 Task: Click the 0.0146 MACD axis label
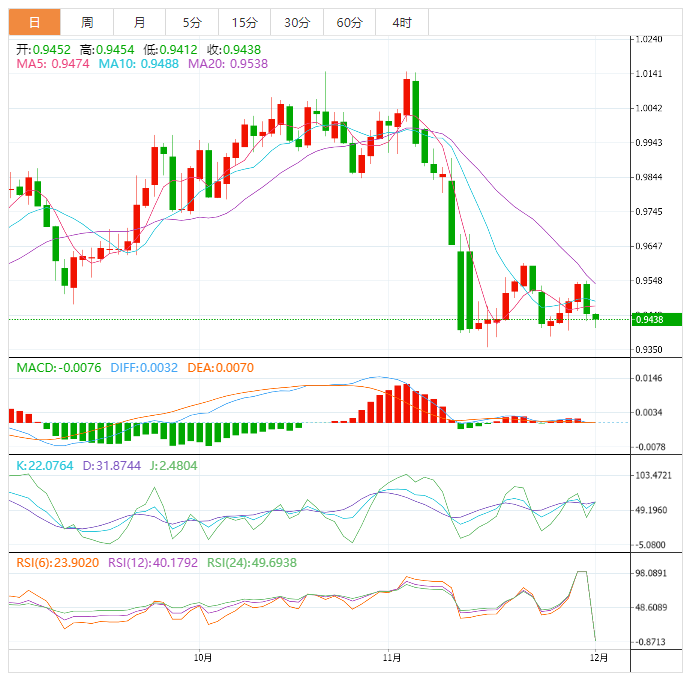click(x=649, y=378)
